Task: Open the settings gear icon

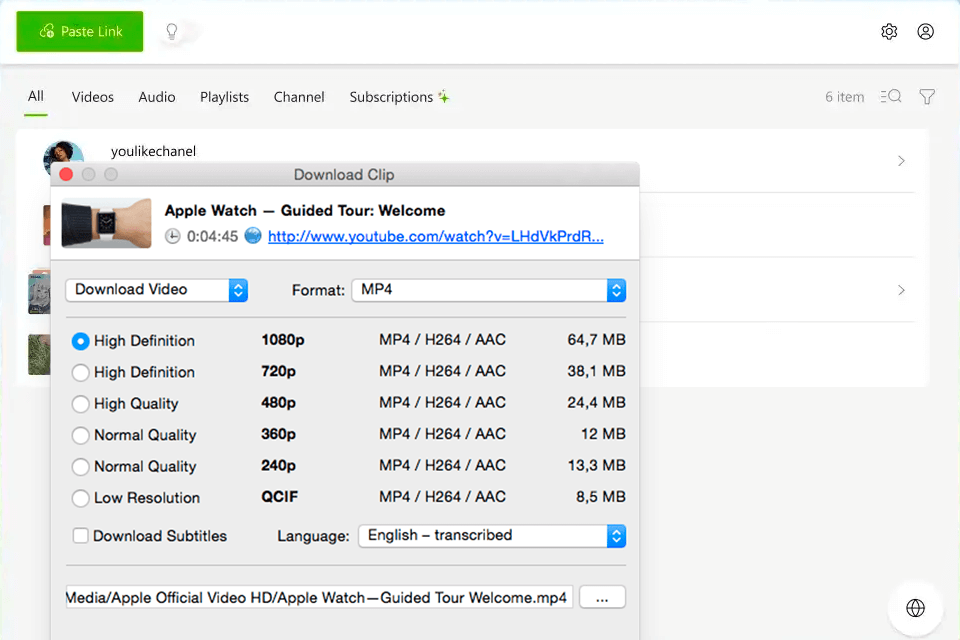Action: [x=889, y=32]
